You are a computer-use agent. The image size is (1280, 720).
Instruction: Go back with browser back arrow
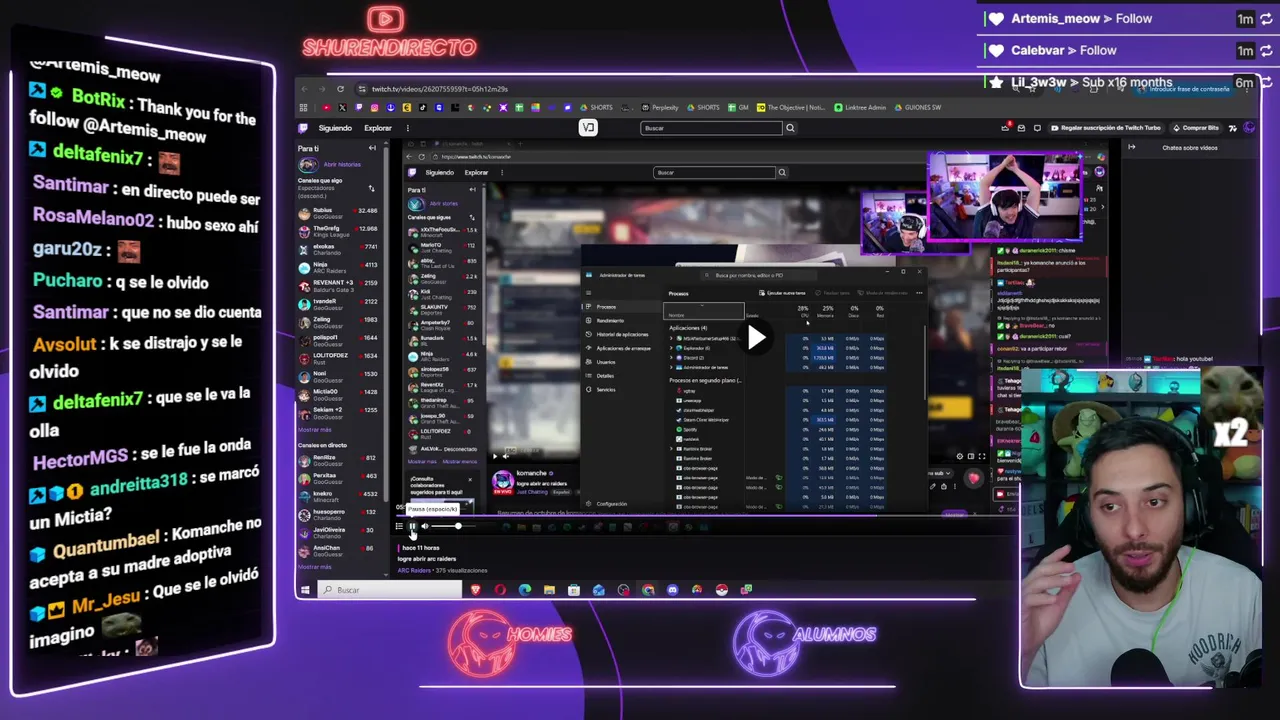point(305,89)
